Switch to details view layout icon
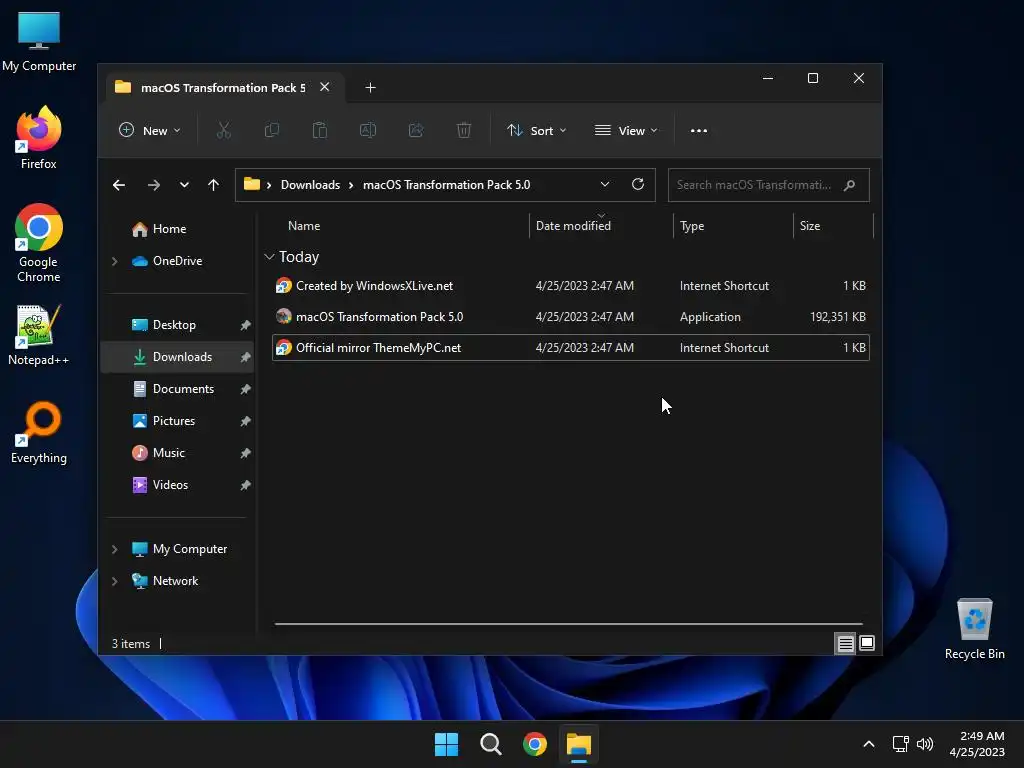Screen dimensions: 1024x768 [845, 643]
